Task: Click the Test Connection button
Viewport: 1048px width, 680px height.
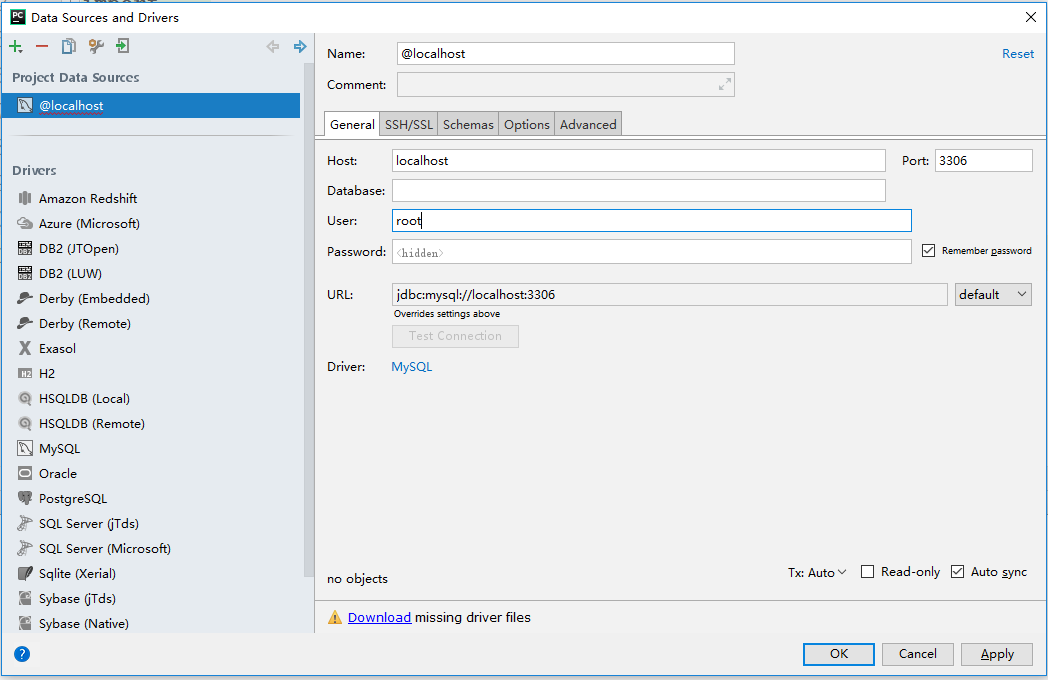Action: [x=455, y=336]
